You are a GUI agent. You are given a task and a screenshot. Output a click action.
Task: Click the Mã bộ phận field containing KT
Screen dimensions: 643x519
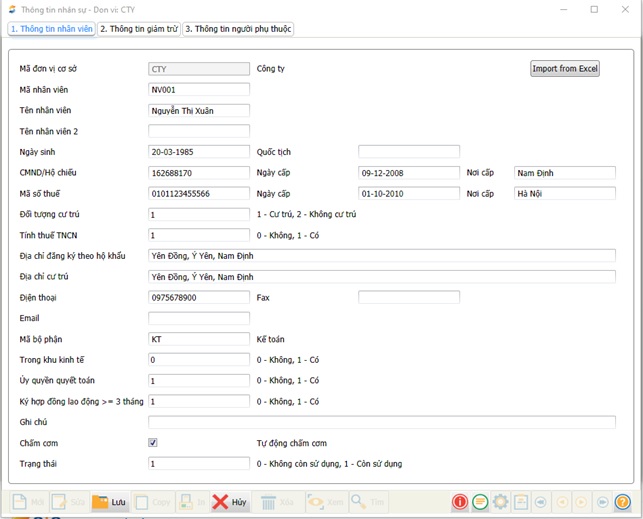pos(199,339)
